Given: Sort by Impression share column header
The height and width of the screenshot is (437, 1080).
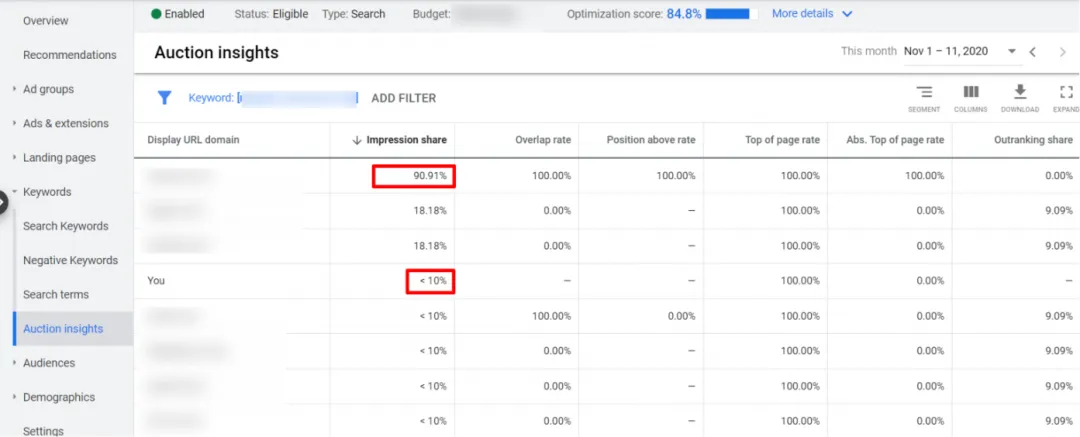Looking at the screenshot, I should (x=405, y=140).
